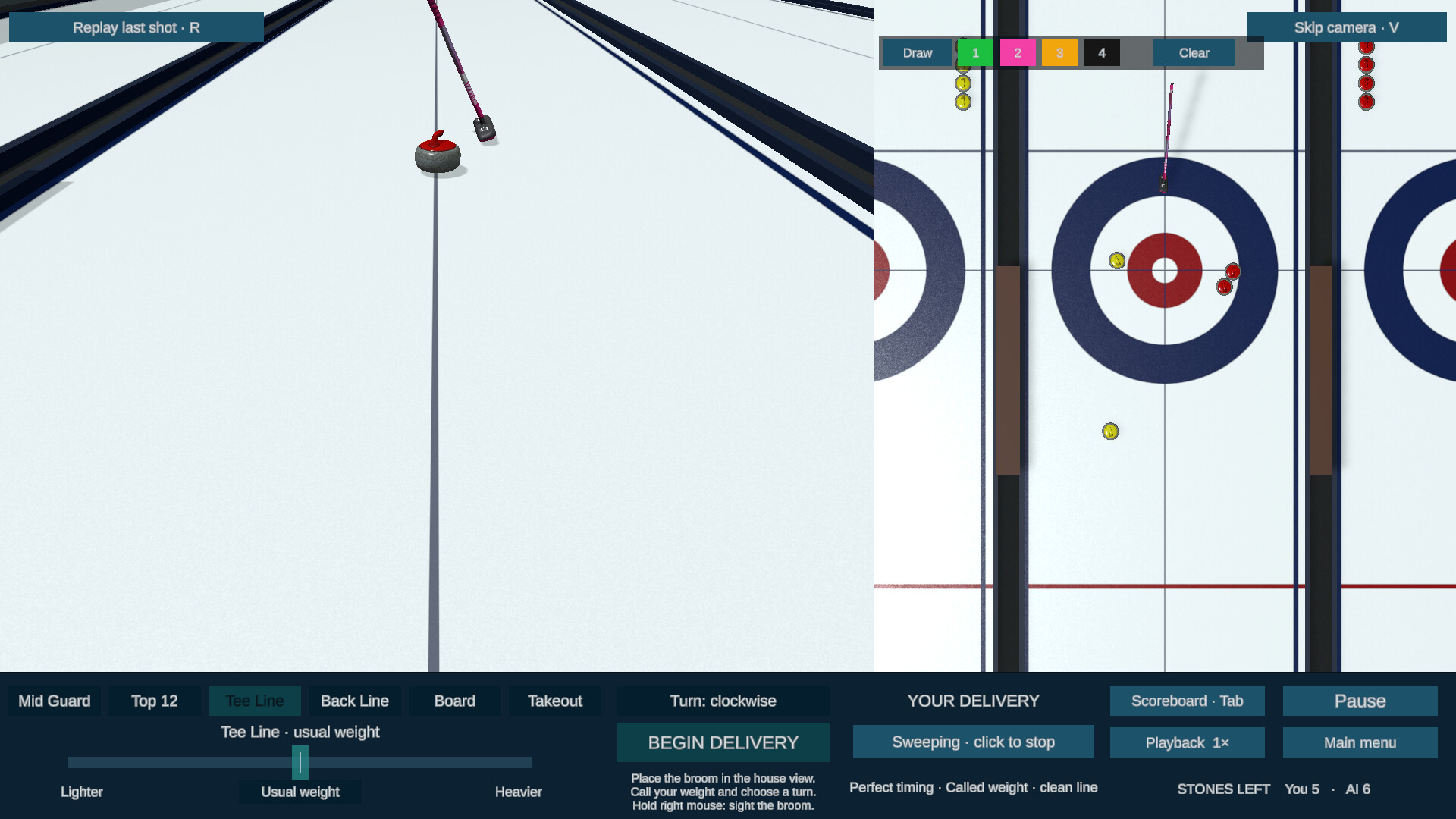Pick orange color swatch 3
Viewport: 1456px width, 819px height.
pyautogui.click(x=1059, y=53)
